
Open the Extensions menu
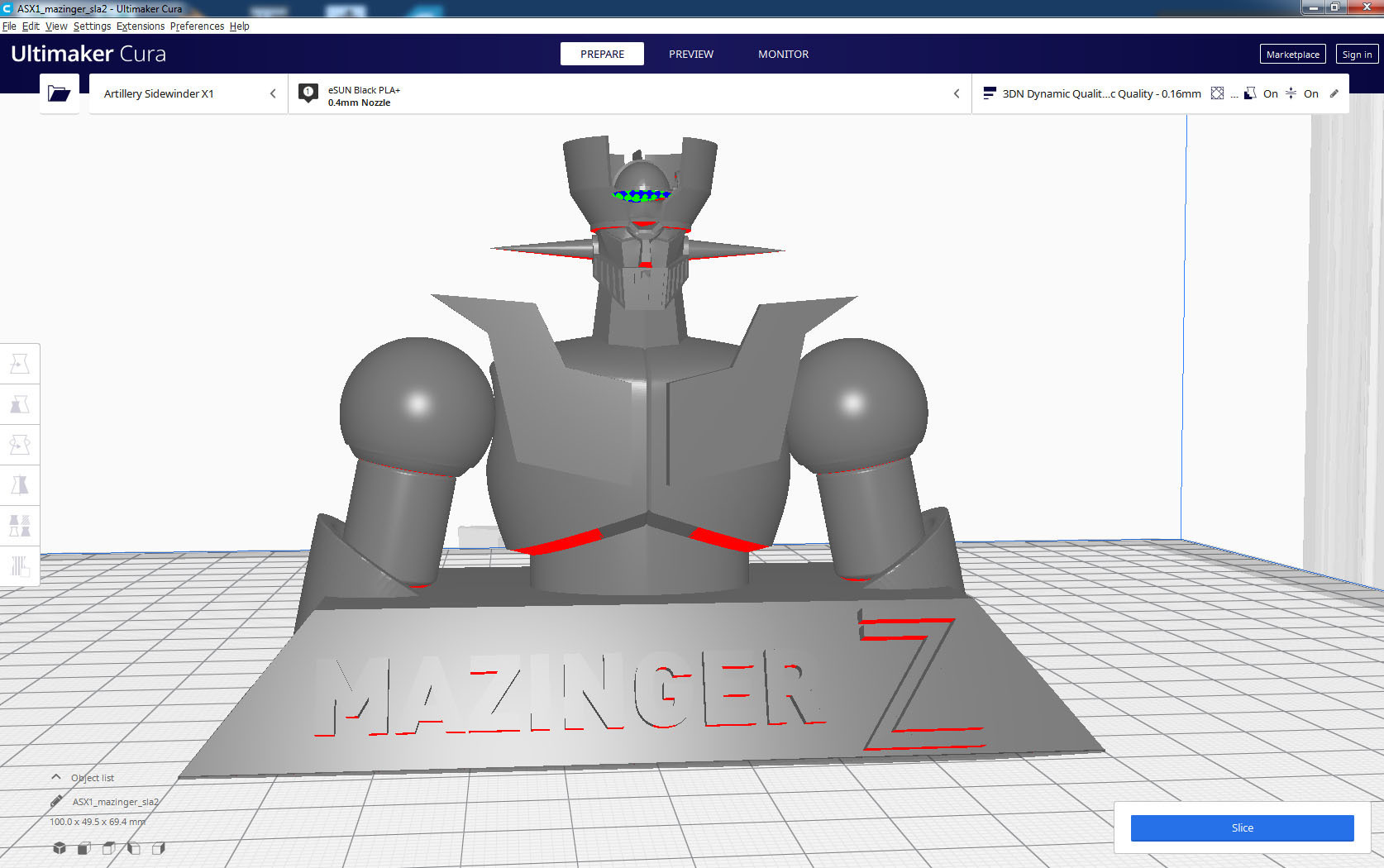tap(140, 26)
